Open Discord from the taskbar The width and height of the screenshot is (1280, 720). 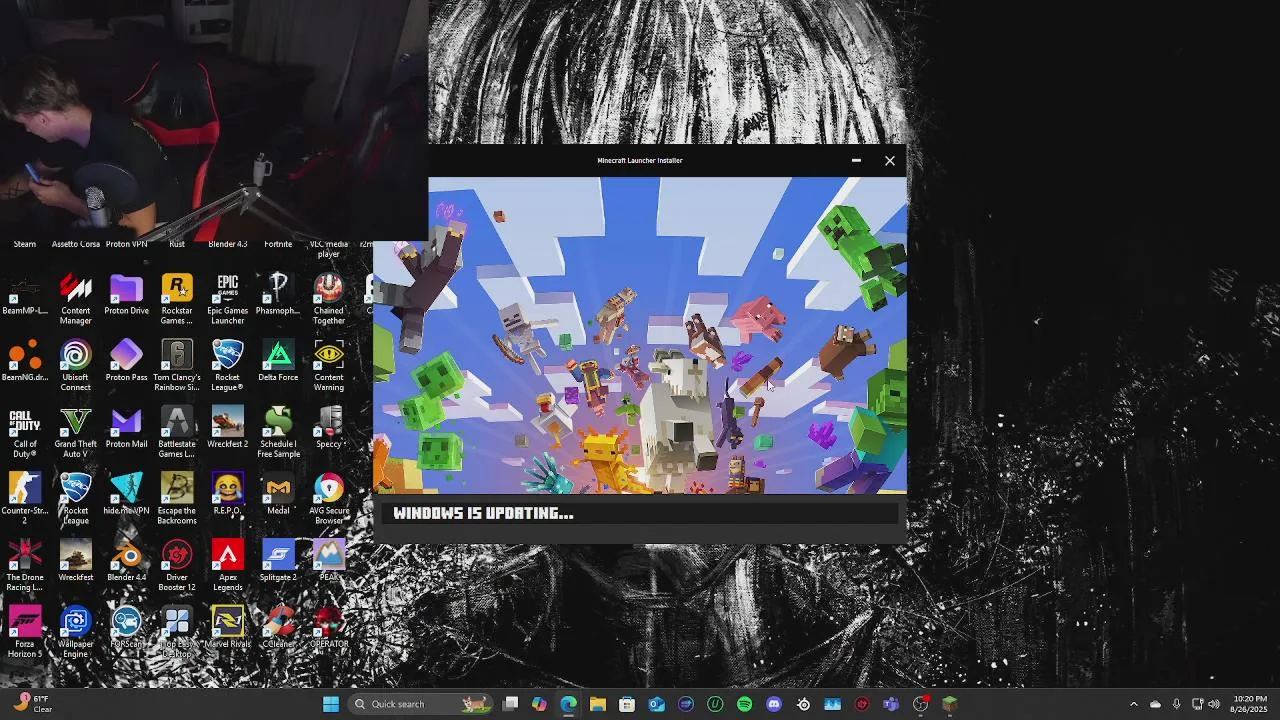click(773, 704)
